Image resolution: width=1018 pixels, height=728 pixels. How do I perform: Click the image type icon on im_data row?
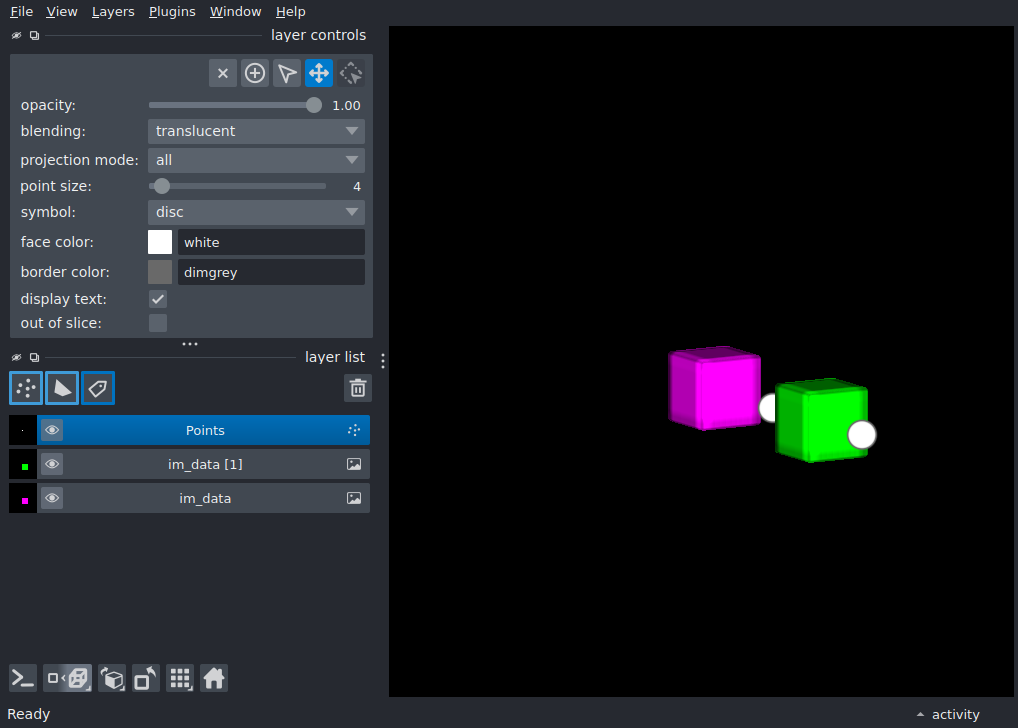click(354, 498)
